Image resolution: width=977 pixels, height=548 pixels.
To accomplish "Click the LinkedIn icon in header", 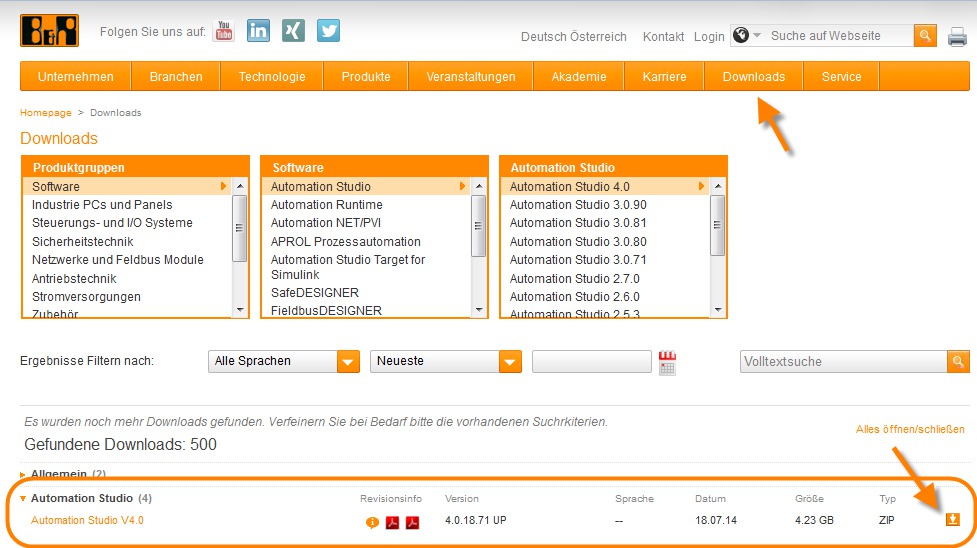I will click(258, 31).
